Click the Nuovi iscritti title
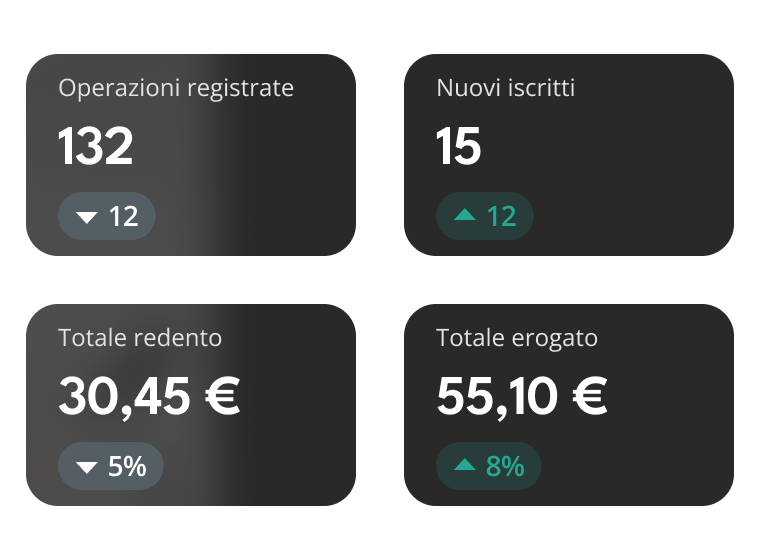 [x=505, y=88]
